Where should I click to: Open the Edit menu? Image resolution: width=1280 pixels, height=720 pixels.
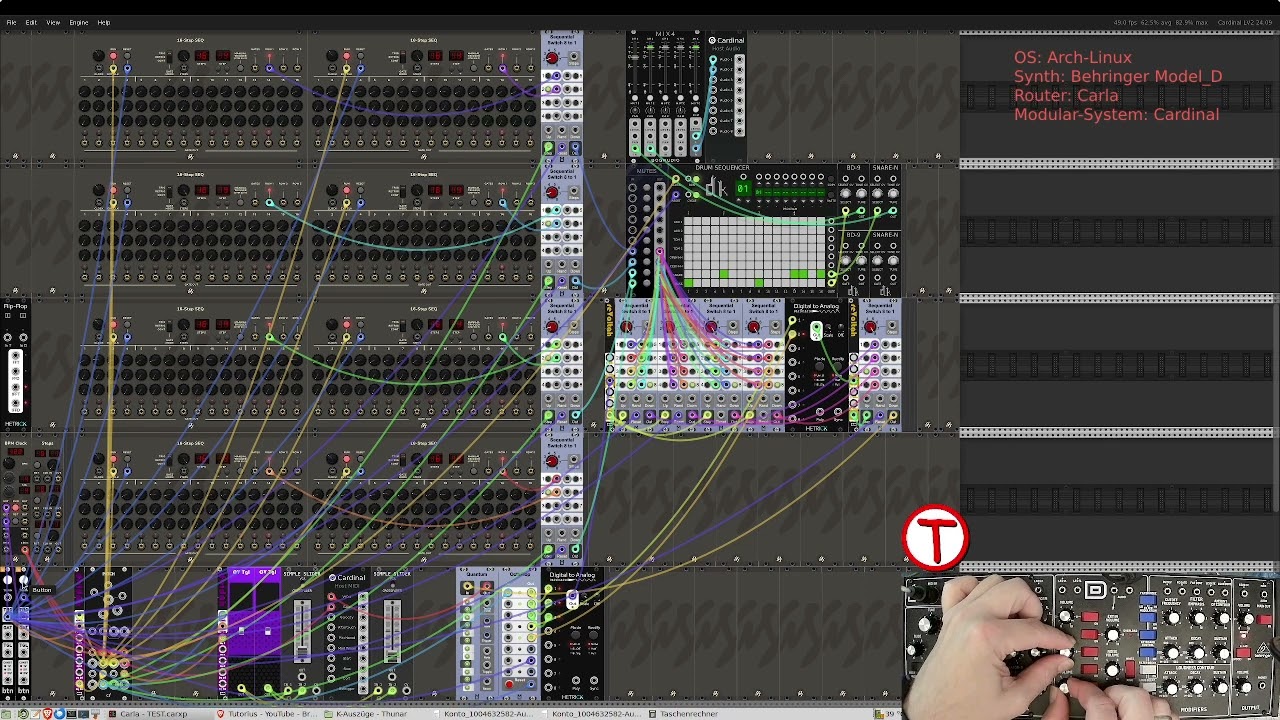pyautogui.click(x=31, y=22)
